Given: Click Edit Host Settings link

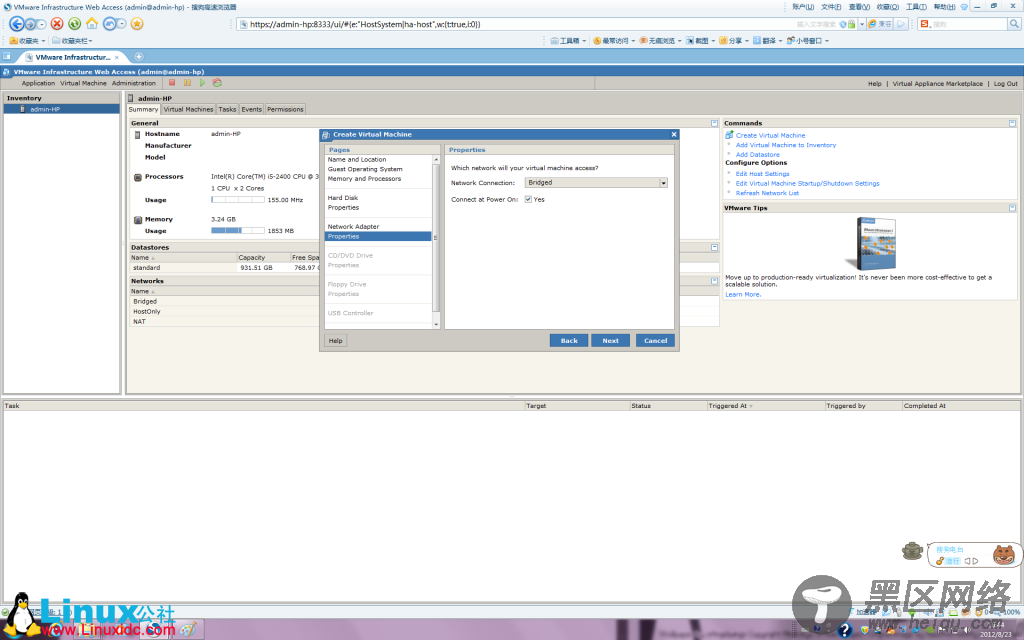Looking at the screenshot, I should pyautogui.click(x=762, y=174).
